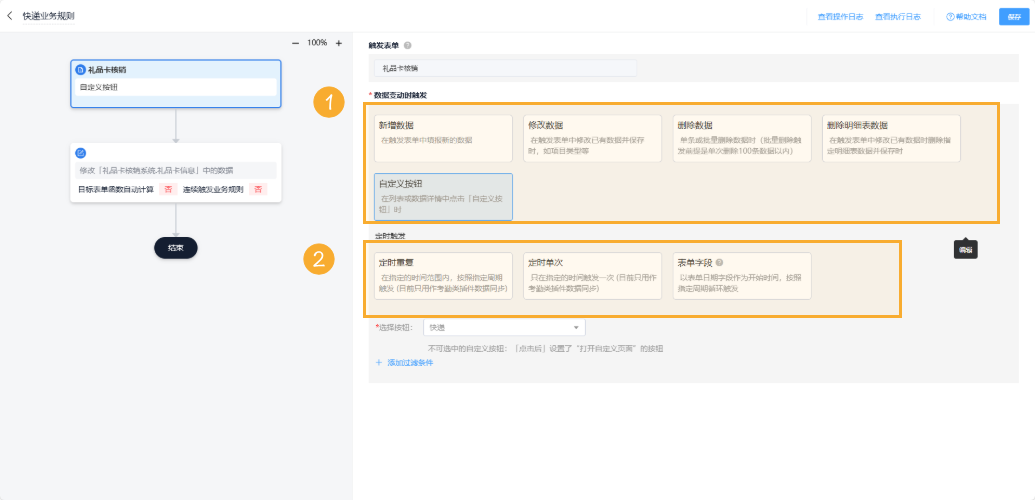
Task: Select the 删除明细表数据 trigger card
Action: [x=891, y=139]
